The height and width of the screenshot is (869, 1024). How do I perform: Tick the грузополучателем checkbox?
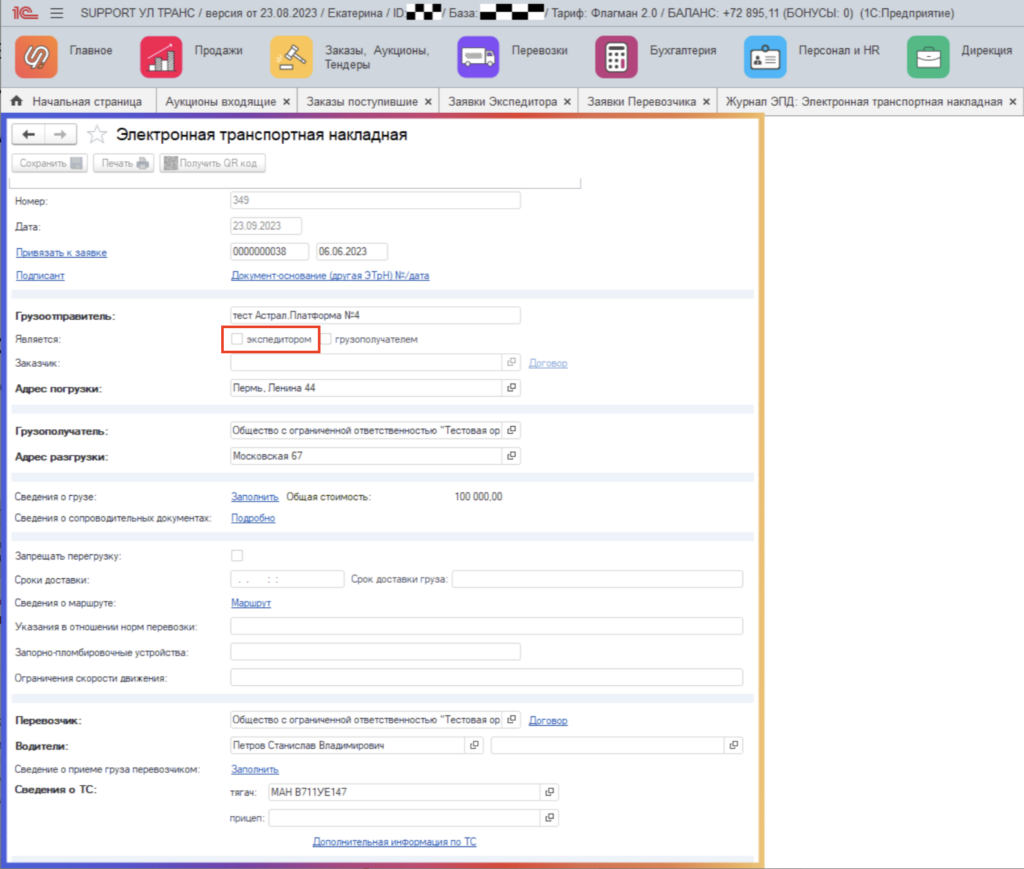[326, 339]
